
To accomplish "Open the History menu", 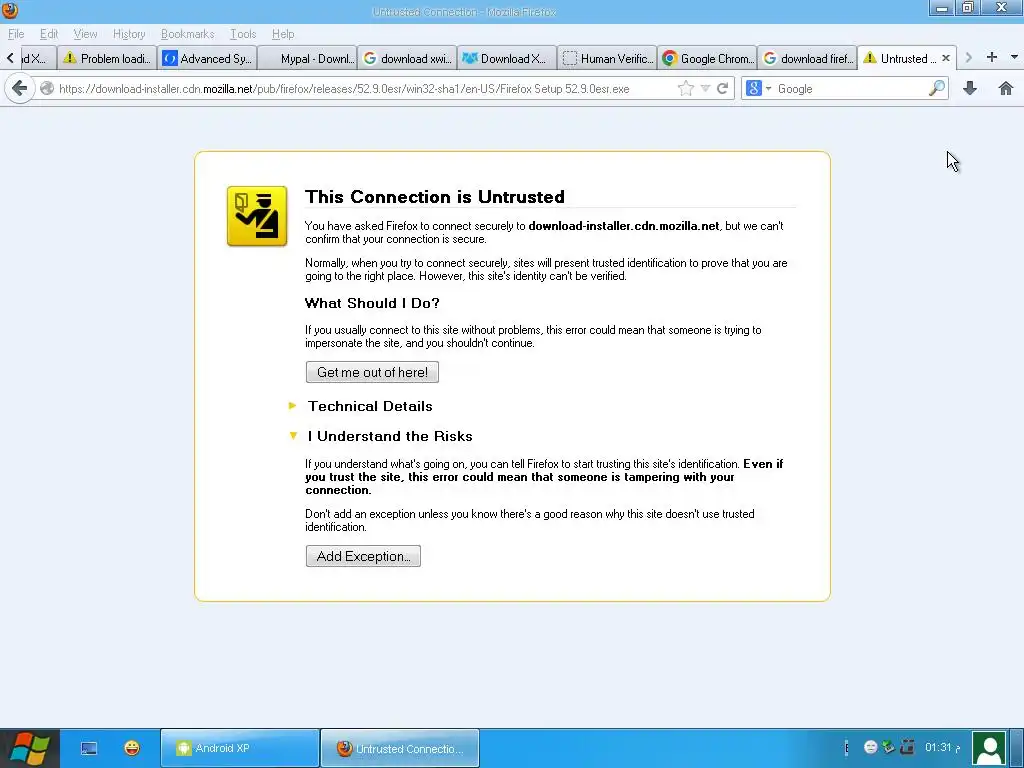I will pyautogui.click(x=129, y=34).
